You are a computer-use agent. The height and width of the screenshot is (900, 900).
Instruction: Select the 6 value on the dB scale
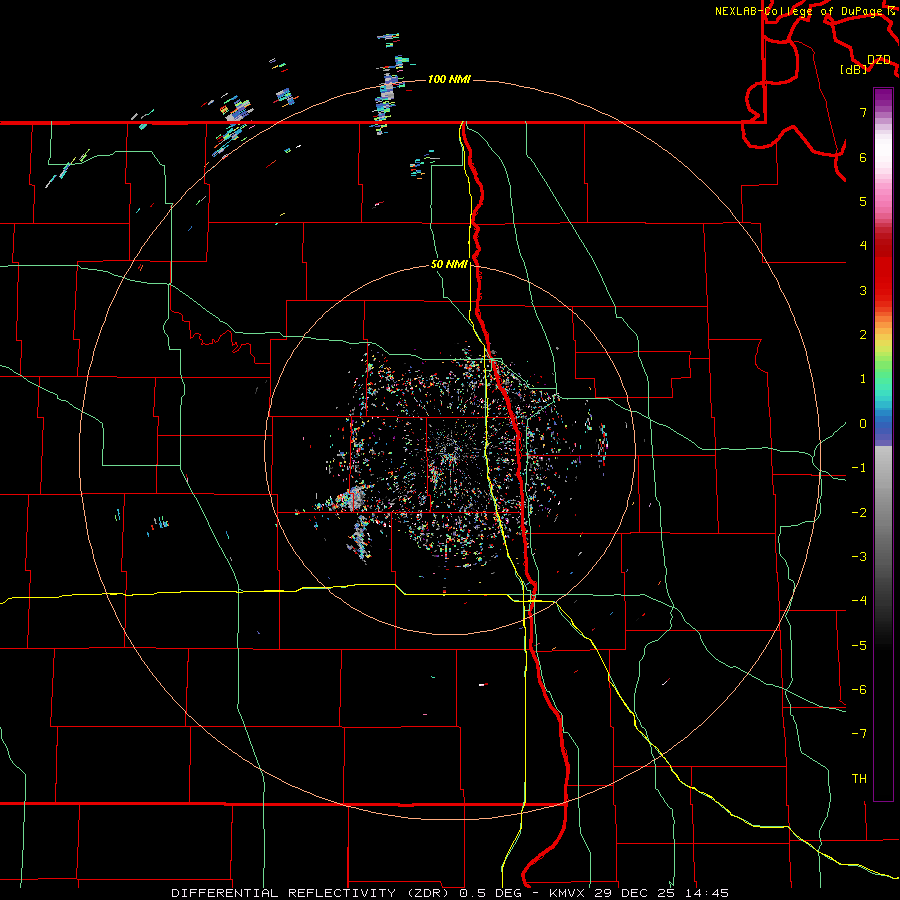click(863, 157)
